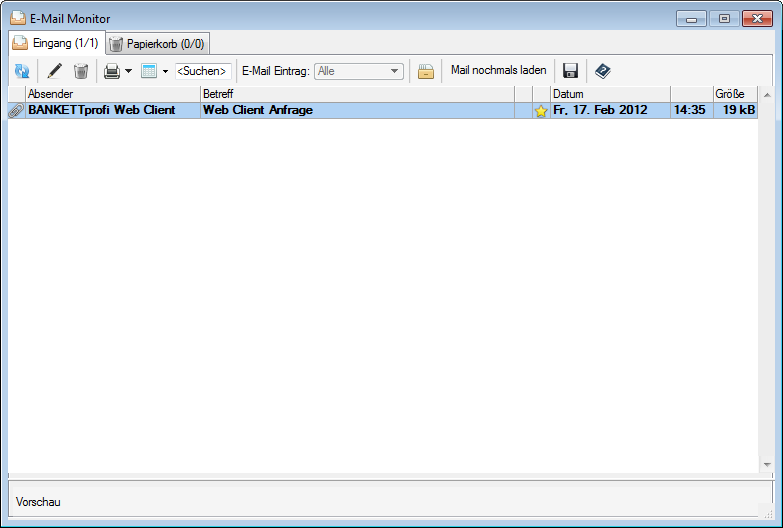Click the refresh mail icon in toolbar
This screenshot has height=528, width=783.
pos(22,71)
